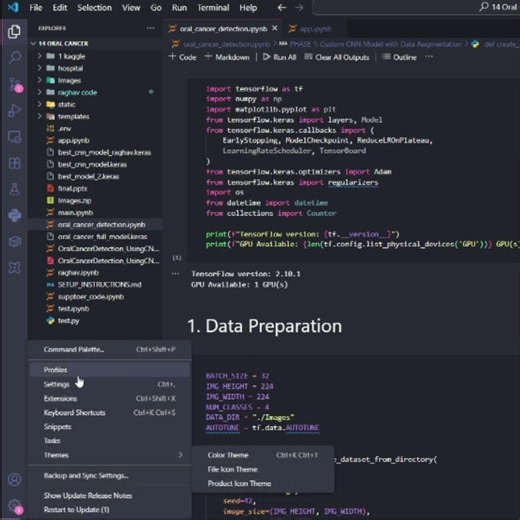Screen dimensions: 520x520
Task: Open the Edit menu
Action: click(60, 7)
